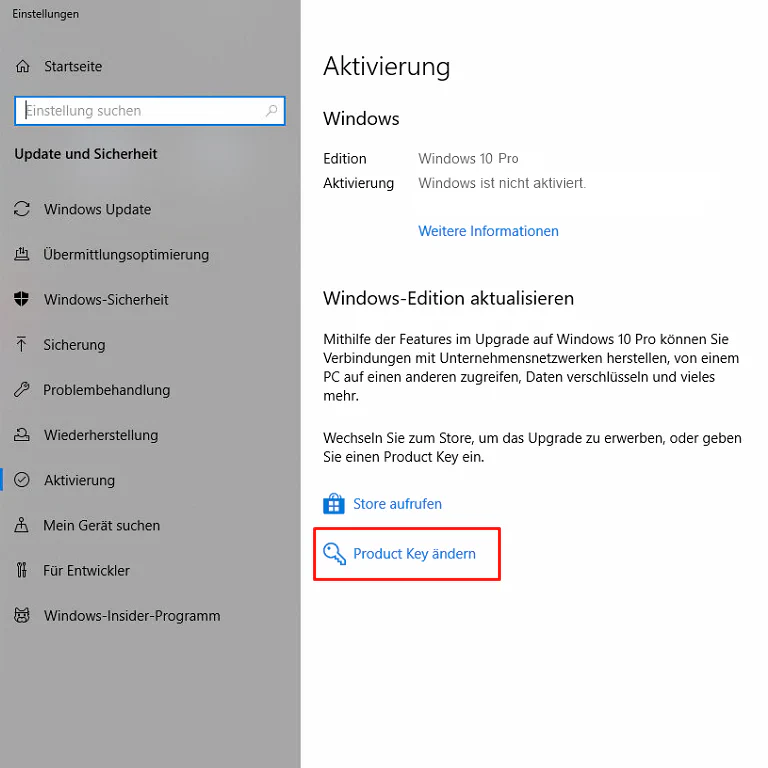Navigate to Mein Gerät suchen

point(102,525)
